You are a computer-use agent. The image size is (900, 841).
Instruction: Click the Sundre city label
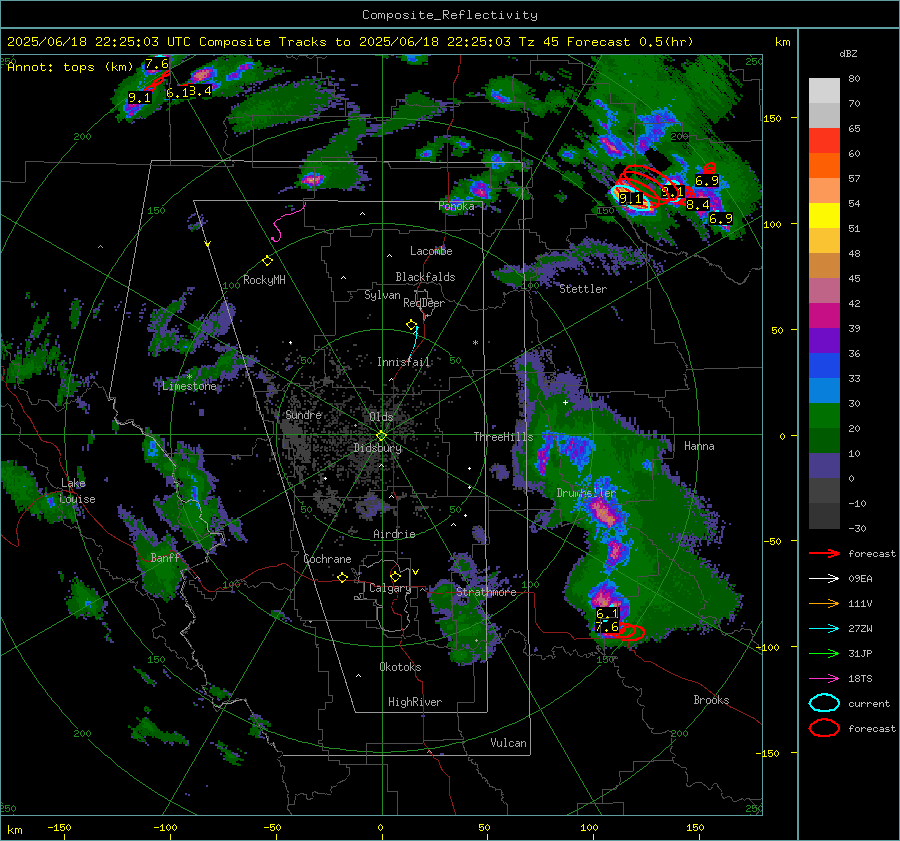(303, 414)
